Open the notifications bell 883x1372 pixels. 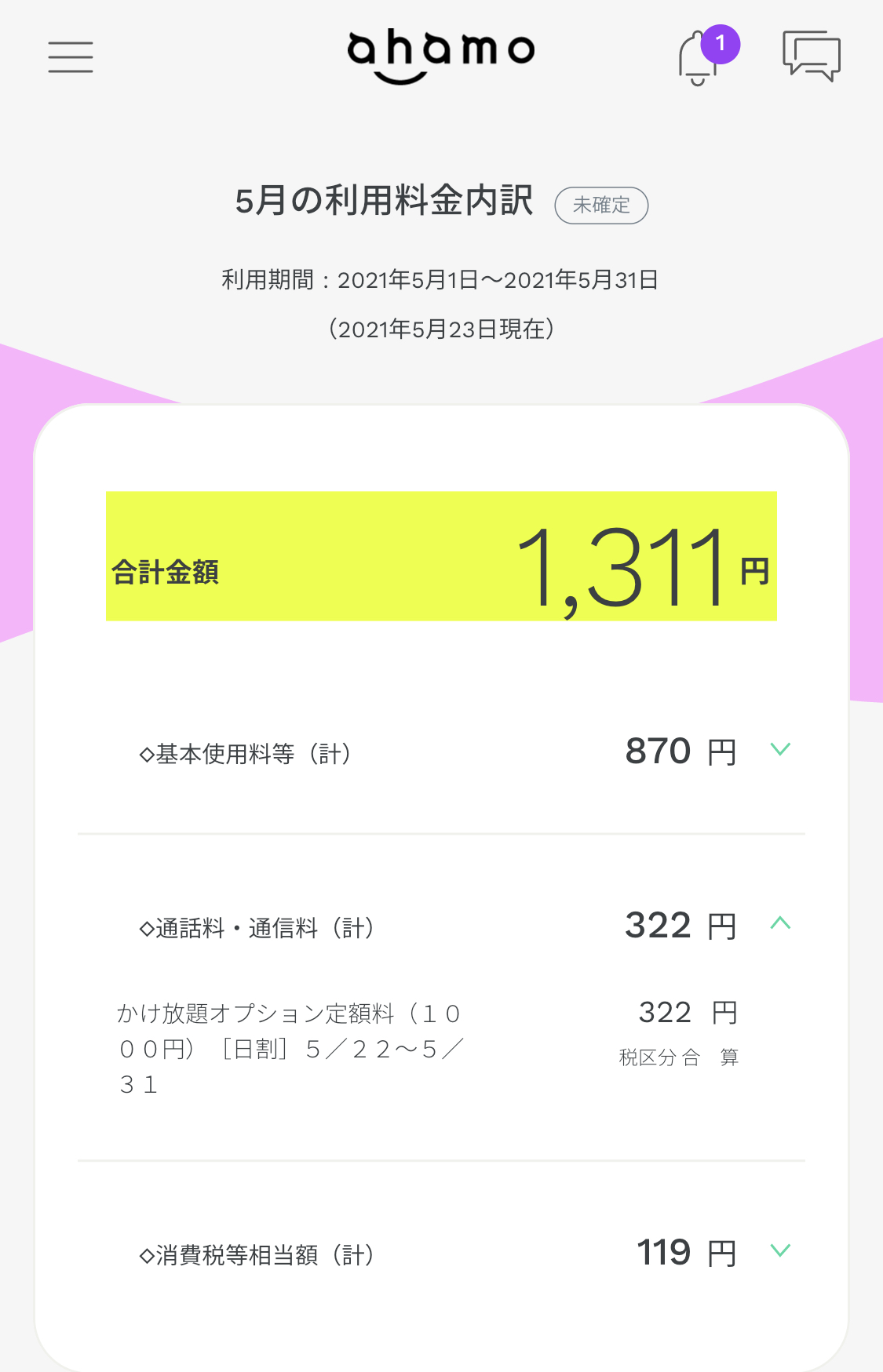coord(695,60)
